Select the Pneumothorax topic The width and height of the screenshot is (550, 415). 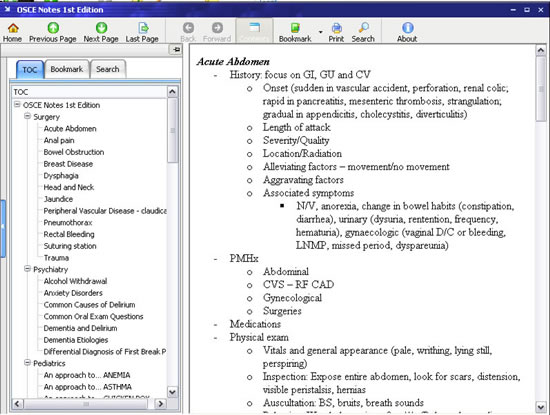pyautogui.click(x=68, y=223)
